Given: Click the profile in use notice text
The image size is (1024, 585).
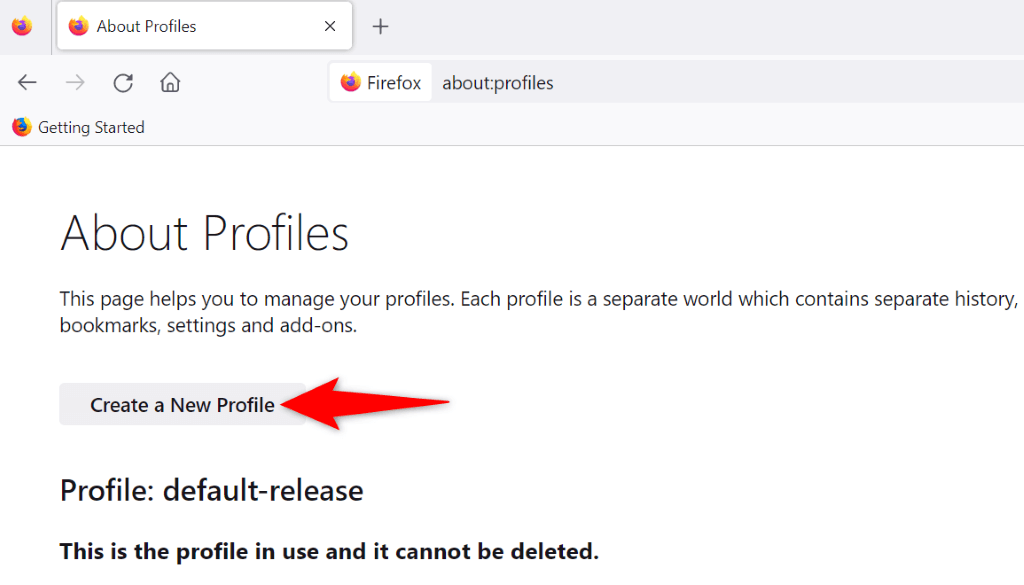Looking at the screenshot, I should click(329, 551).
